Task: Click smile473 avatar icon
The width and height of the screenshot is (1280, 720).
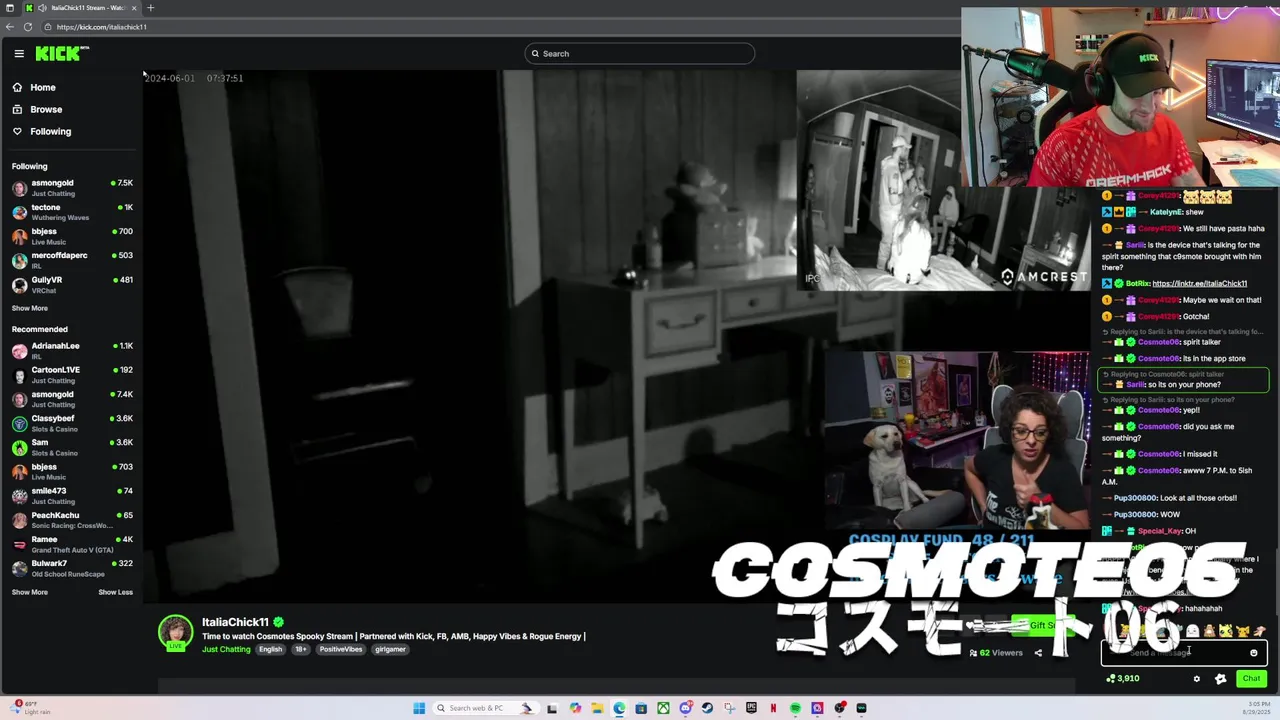Action: coord(20,496)
